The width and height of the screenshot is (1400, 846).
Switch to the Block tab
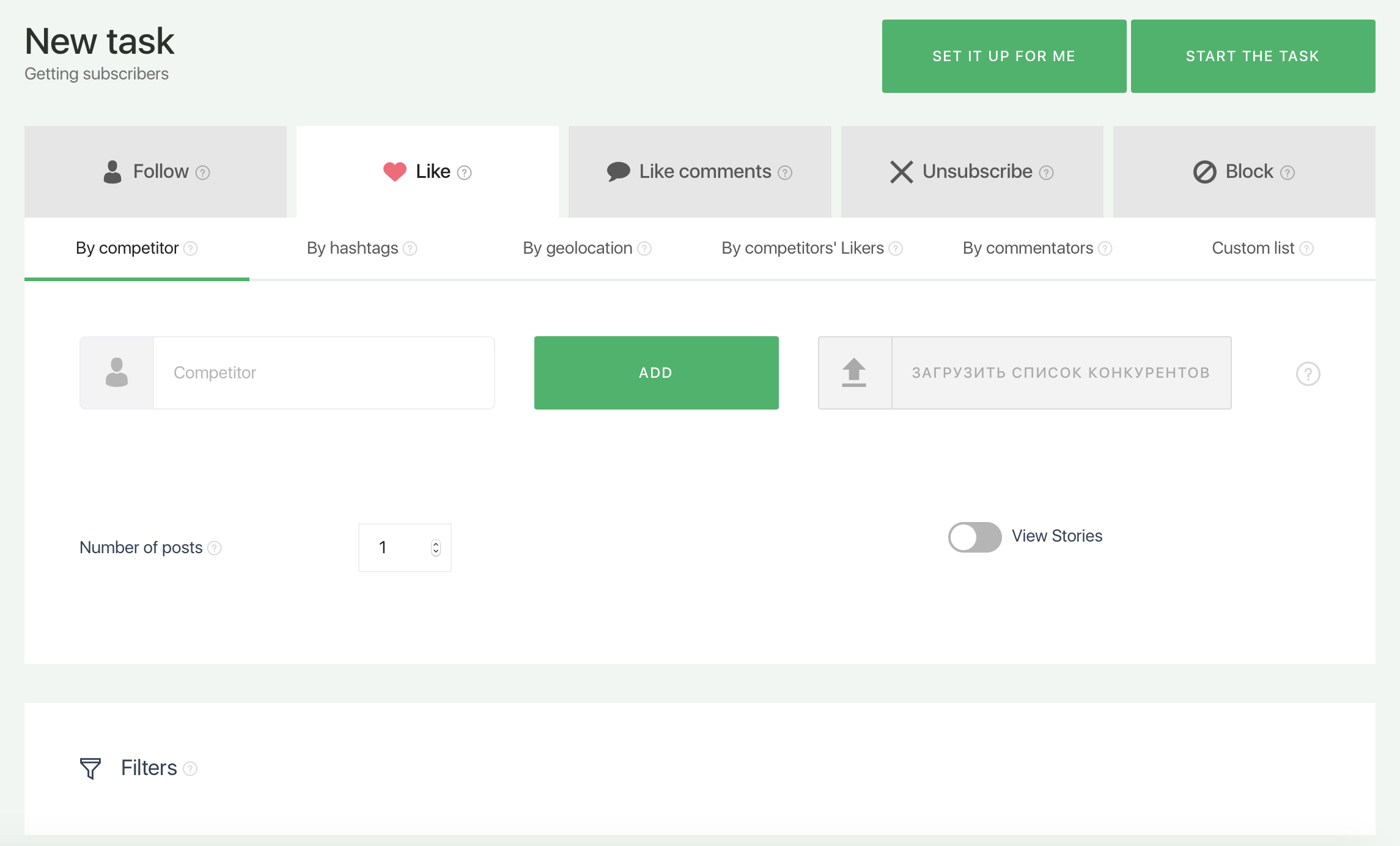[1244, 172]
